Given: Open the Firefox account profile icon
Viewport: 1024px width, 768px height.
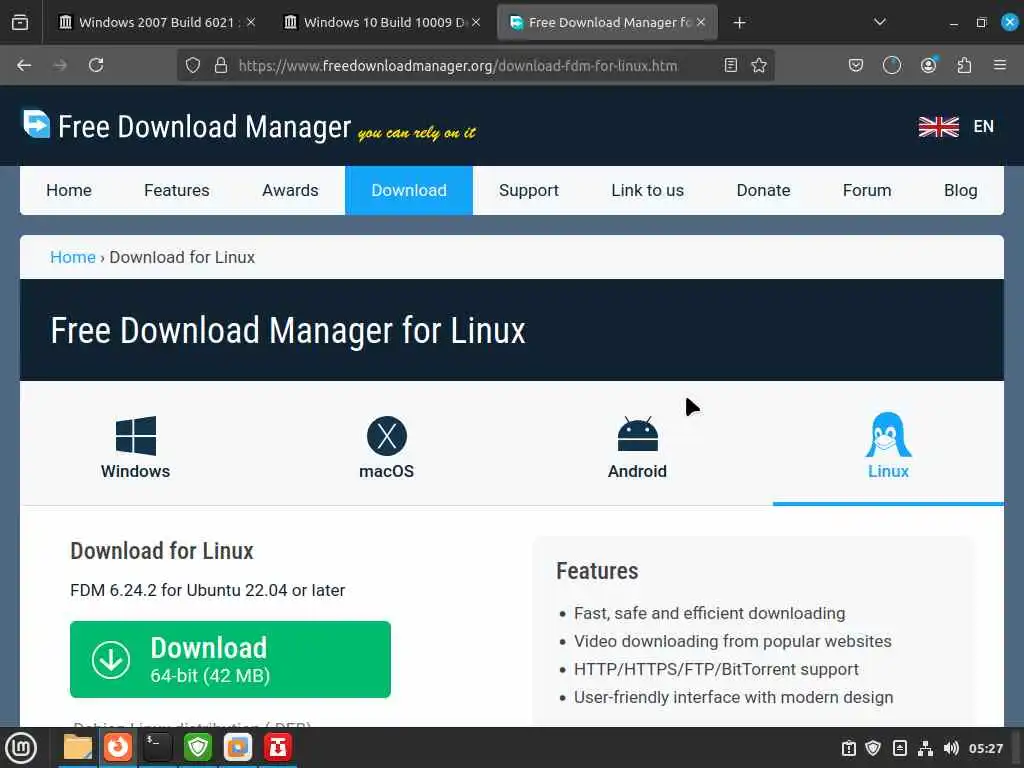Looking at the screenshot, I should click(928, 65).
